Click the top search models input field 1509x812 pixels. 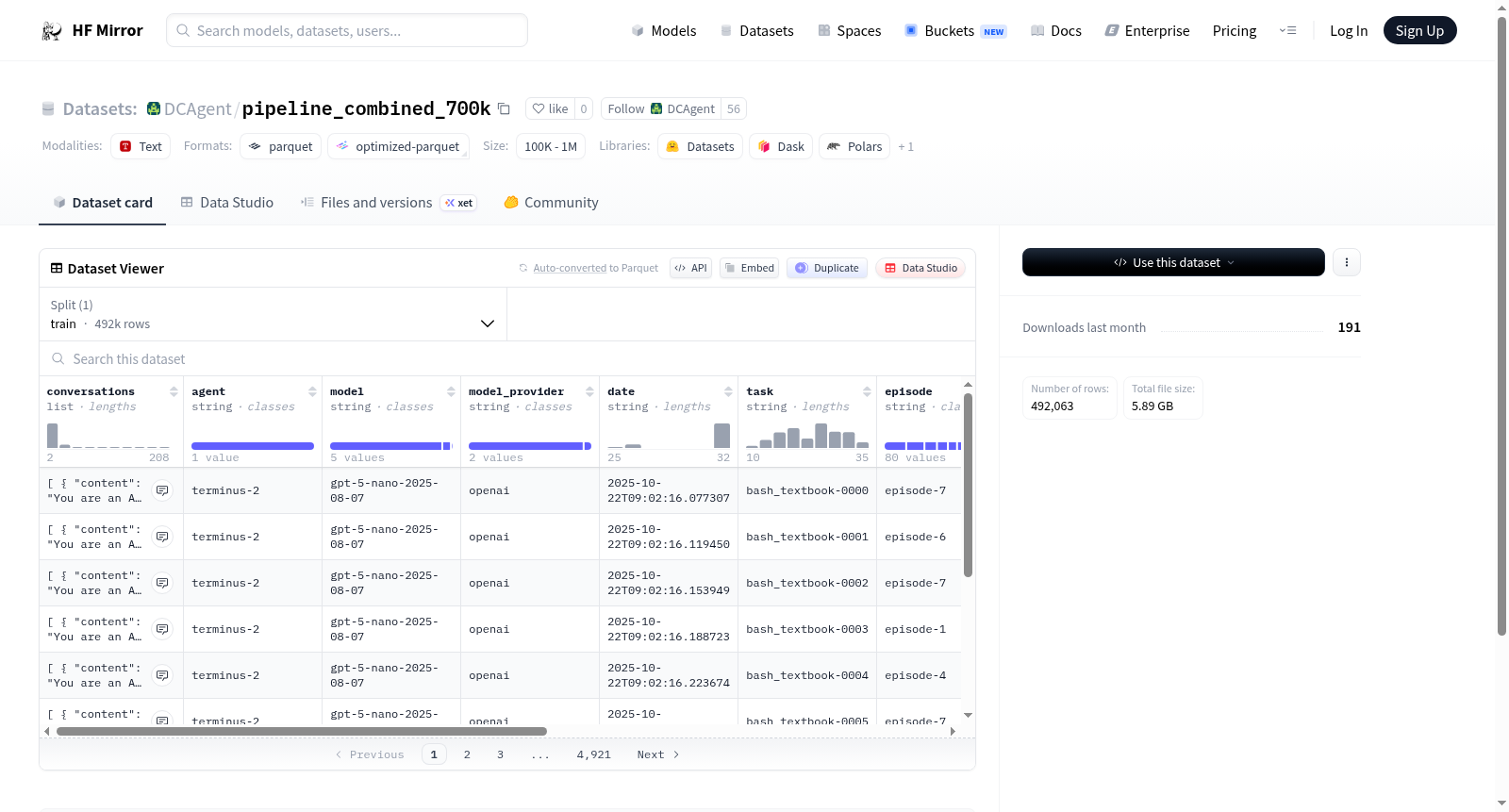(x=347, y=30)
